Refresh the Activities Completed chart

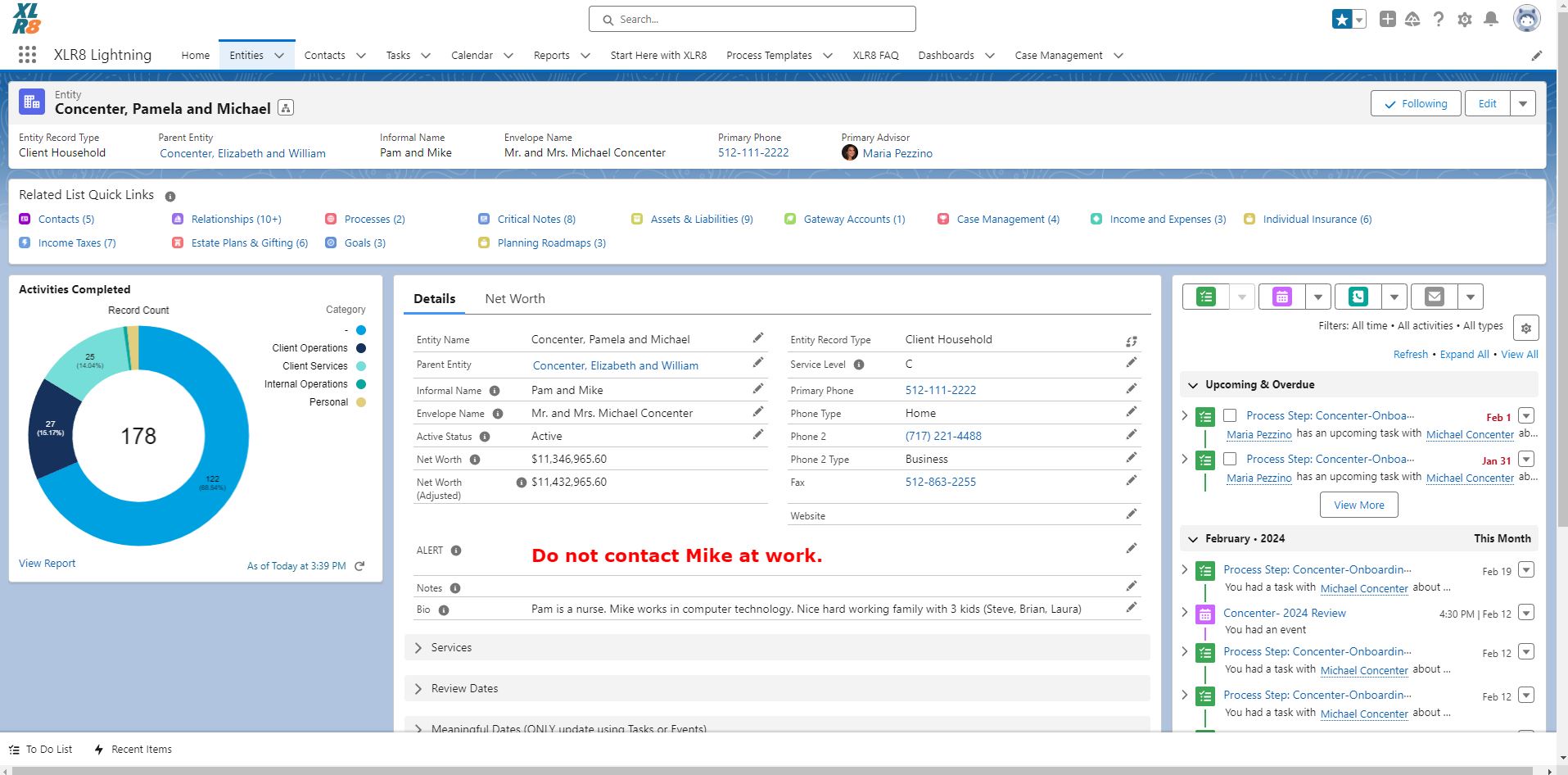(359, 566)
